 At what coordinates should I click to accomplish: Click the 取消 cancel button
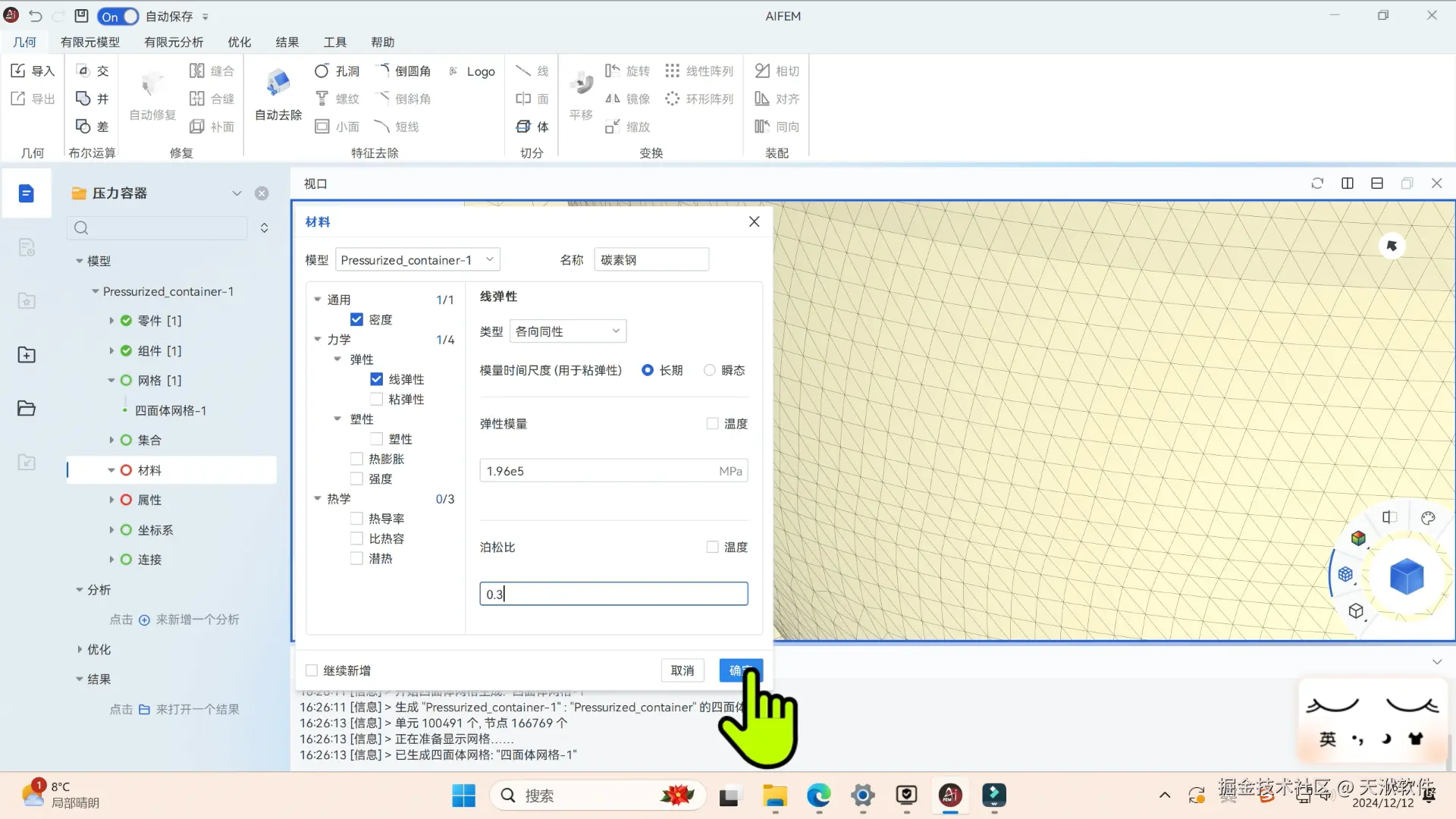pos(682,670)
